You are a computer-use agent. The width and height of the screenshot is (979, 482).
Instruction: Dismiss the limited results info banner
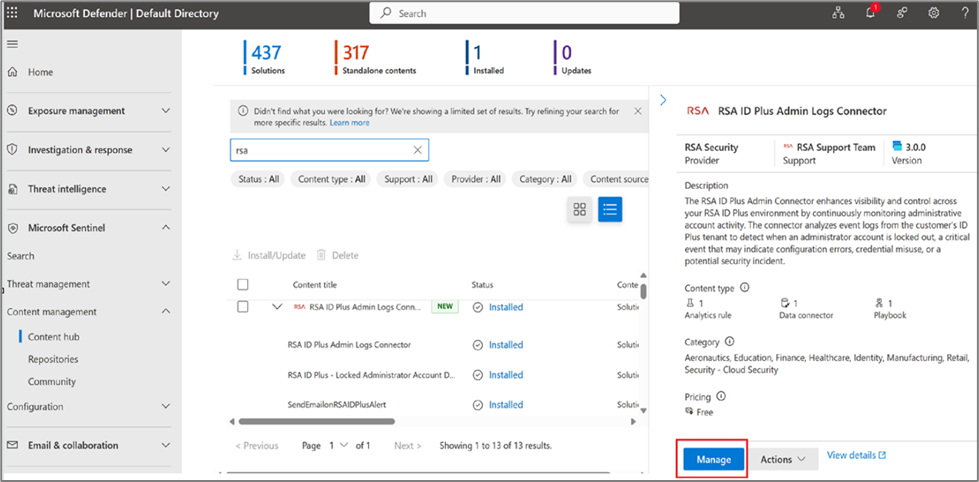pyautogui.click(x=638, y=111)
